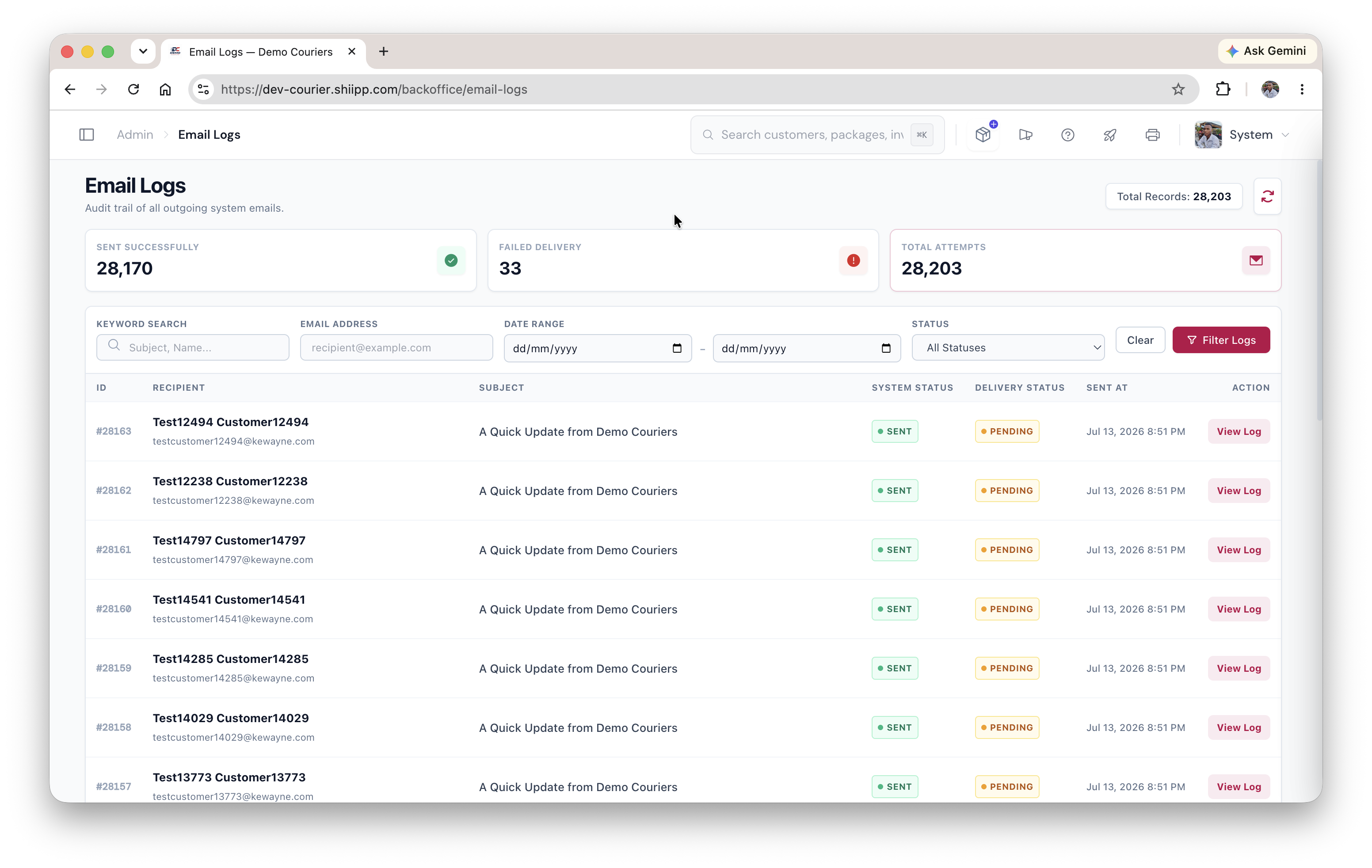Click Sent Successfully 28,170 card
The height and width of the screenshot is (868, 1372).
(x=280, y=261)
